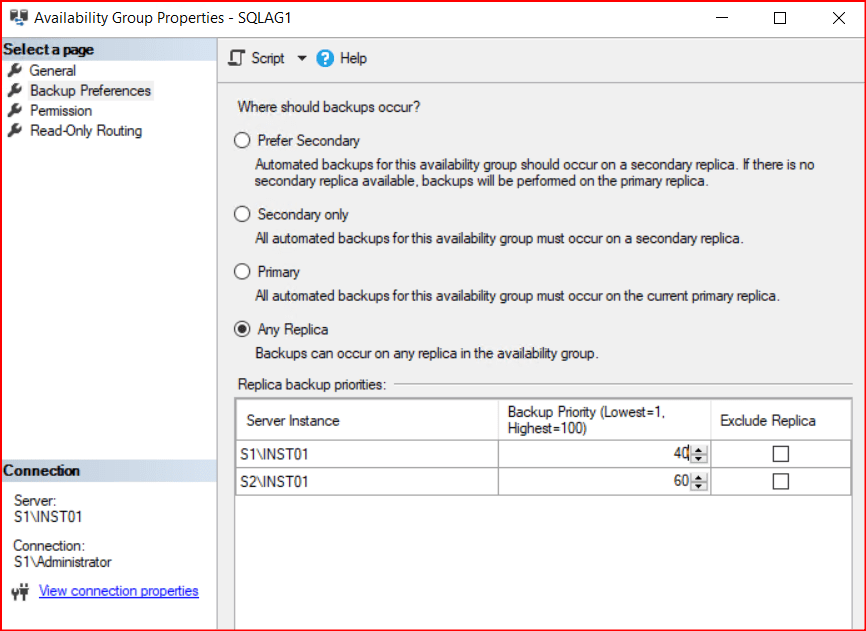
Task: Click the S2\INST01 backup priority field
Action: (x=600, y=482)
